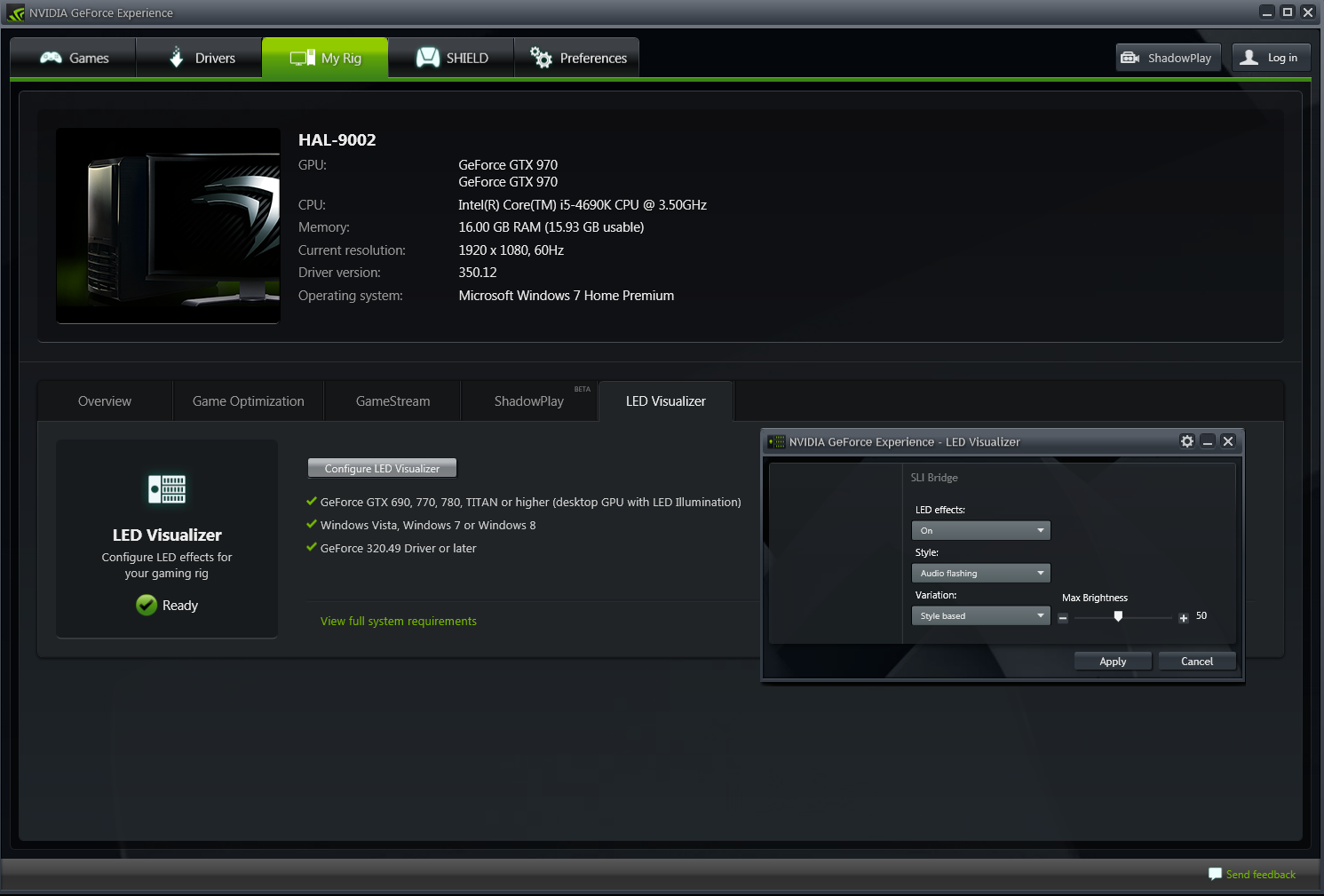Go to the SHIELD tab
Image resolution: width=1324 pixels, height=896 pixels.
(451, 58)
